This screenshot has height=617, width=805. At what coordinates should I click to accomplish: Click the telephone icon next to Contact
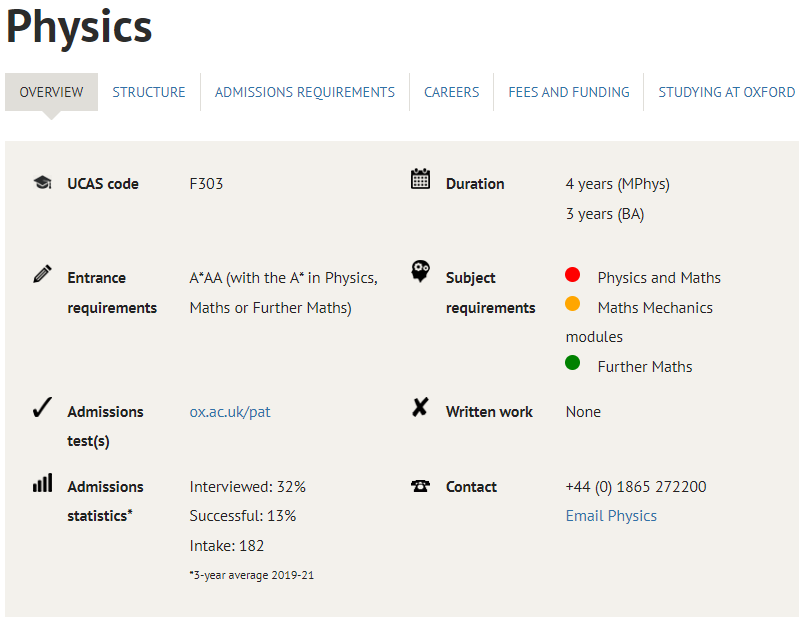(x=420, y=486)
